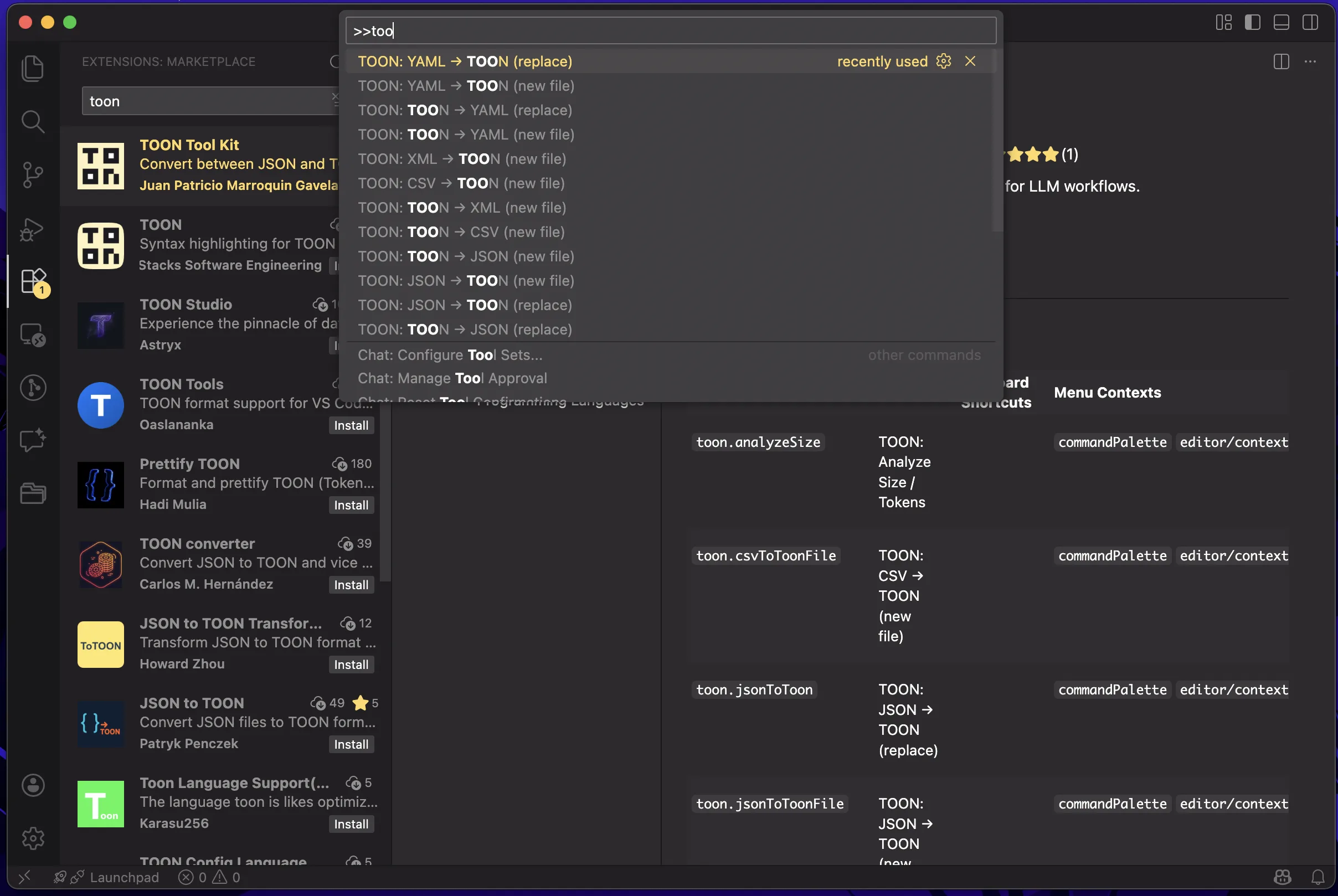Screen dimensions: 1338x896
Task: Click commandPalette tag in toon.analyzeSize row
Action: point(1113,442)
